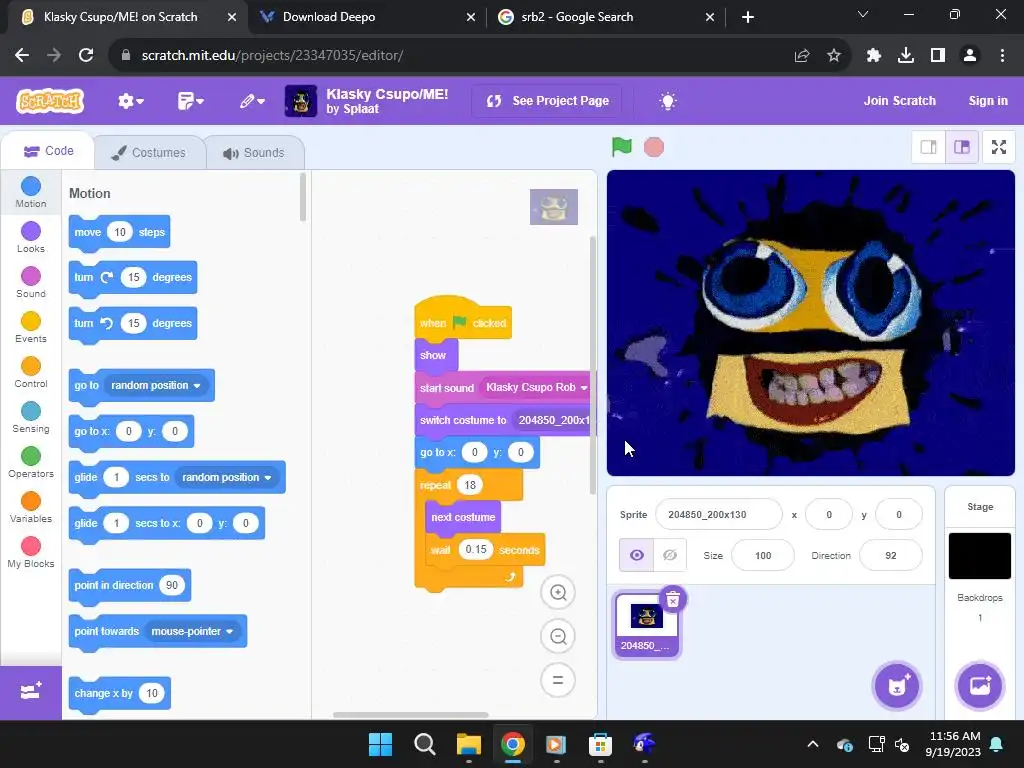
Task: Select the Motion block category
Action: coord(31,193)
